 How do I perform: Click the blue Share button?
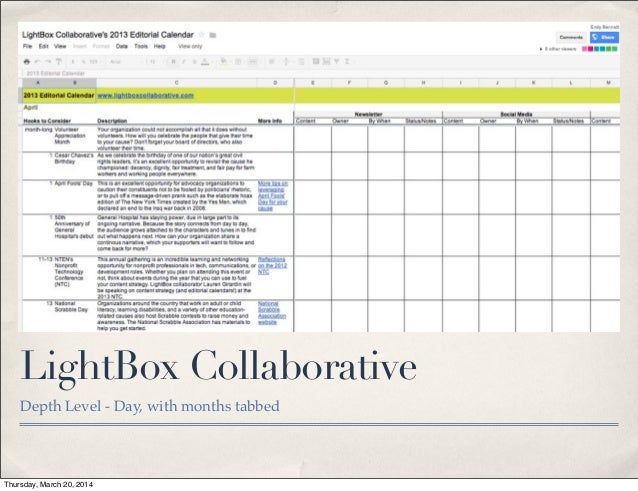click(x=604, y=37)
